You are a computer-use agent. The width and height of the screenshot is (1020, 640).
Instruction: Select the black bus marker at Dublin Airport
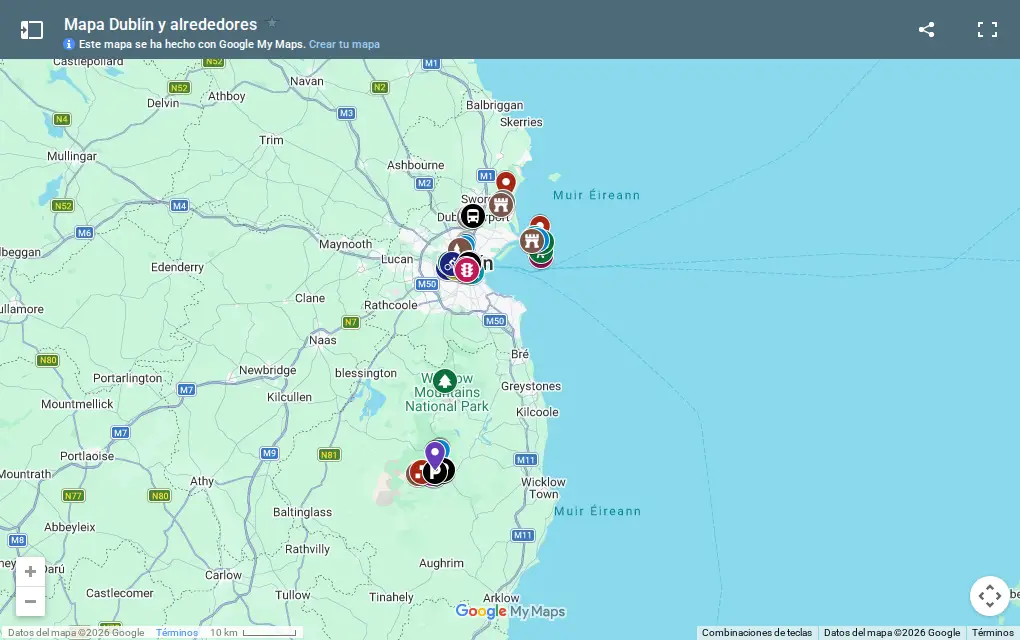472,216
